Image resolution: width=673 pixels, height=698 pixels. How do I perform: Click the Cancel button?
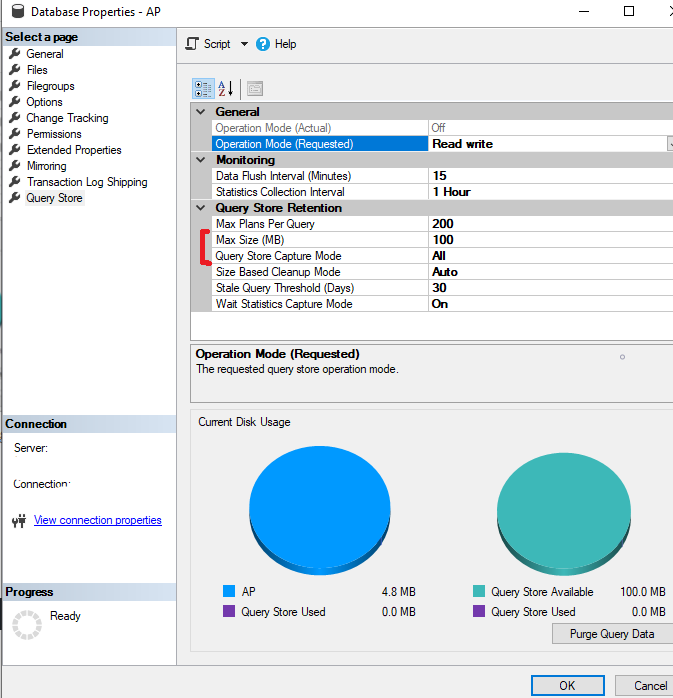pyautogui.click(x=645, y=686)
